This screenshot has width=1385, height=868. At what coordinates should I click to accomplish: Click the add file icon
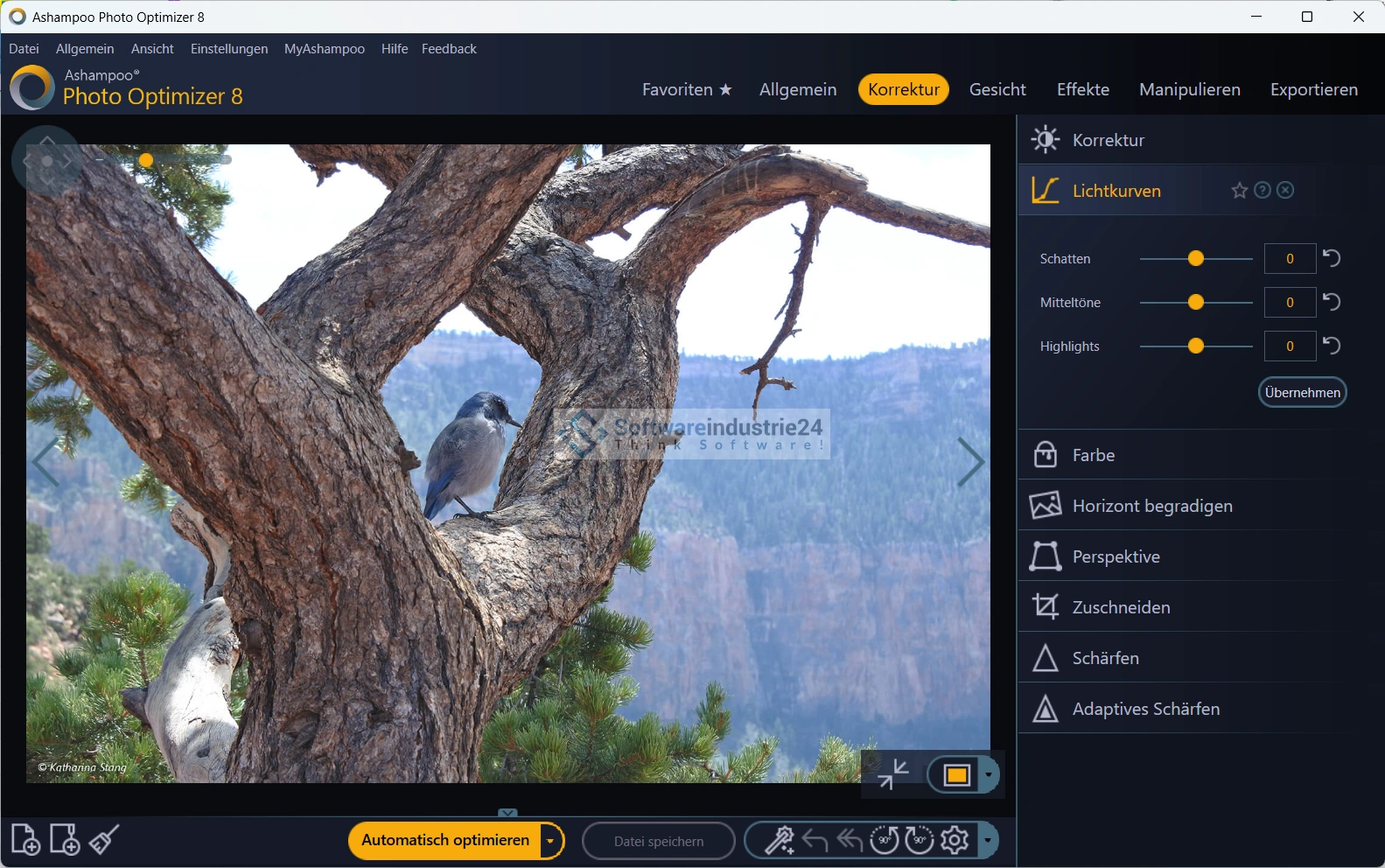[x=25, y=840]
